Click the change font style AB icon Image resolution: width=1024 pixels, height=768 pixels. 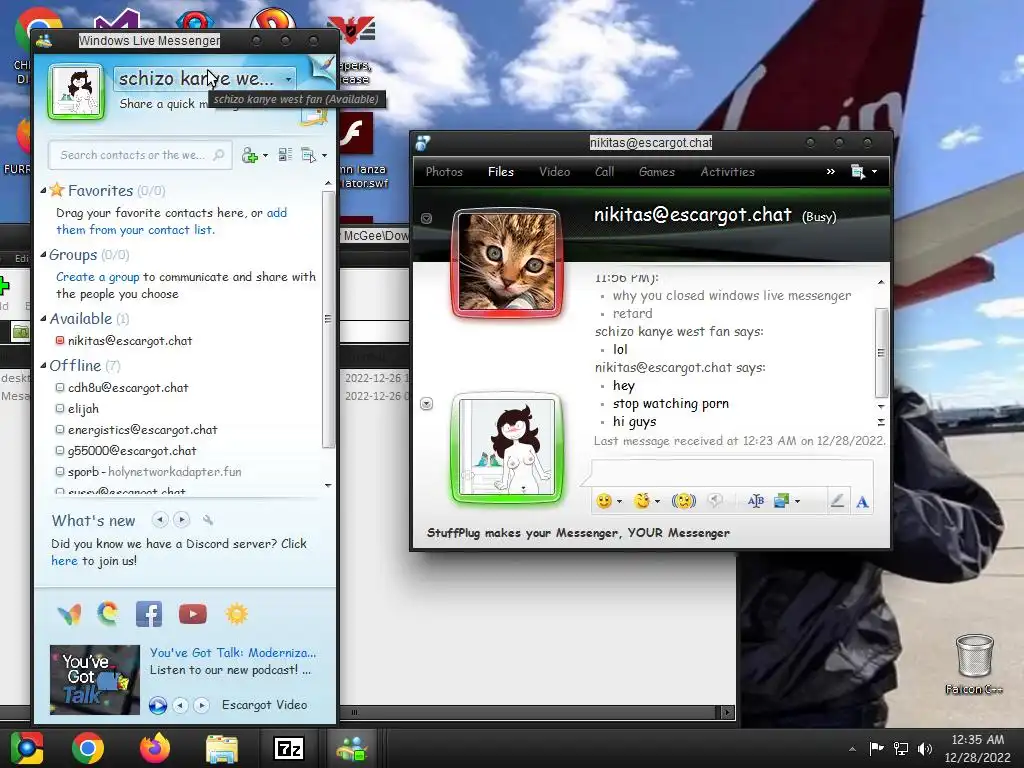coord(756,501)
